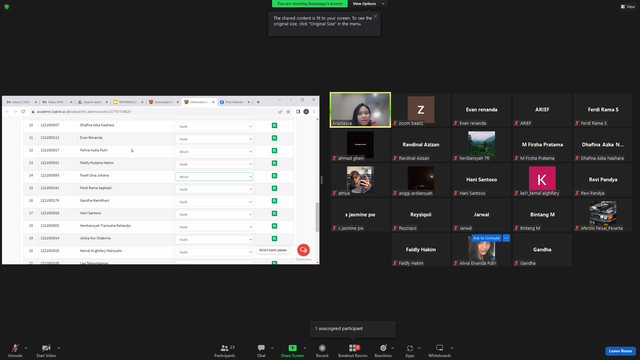Open attendance dropdown for Evan Renanda
Viewport: 640px width, 360px height.
pos(214,139)
